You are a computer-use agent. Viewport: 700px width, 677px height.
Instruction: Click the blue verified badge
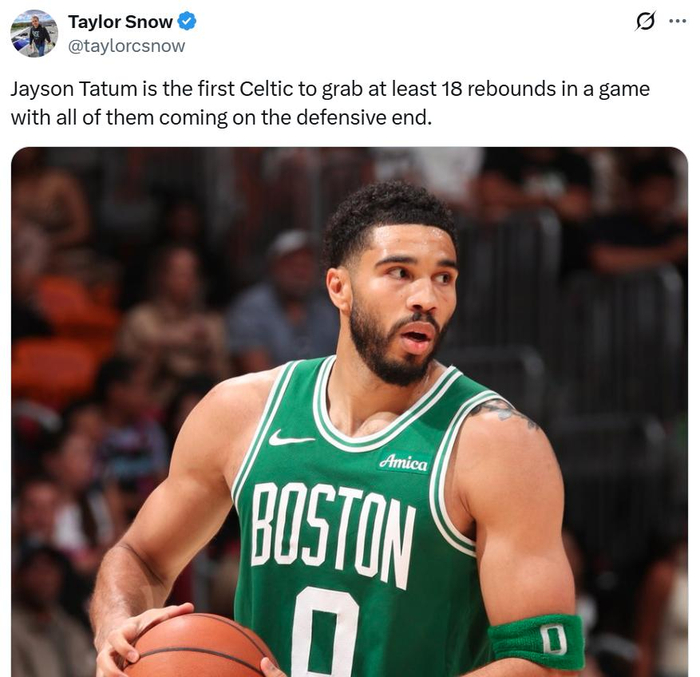tap(187, 22)
